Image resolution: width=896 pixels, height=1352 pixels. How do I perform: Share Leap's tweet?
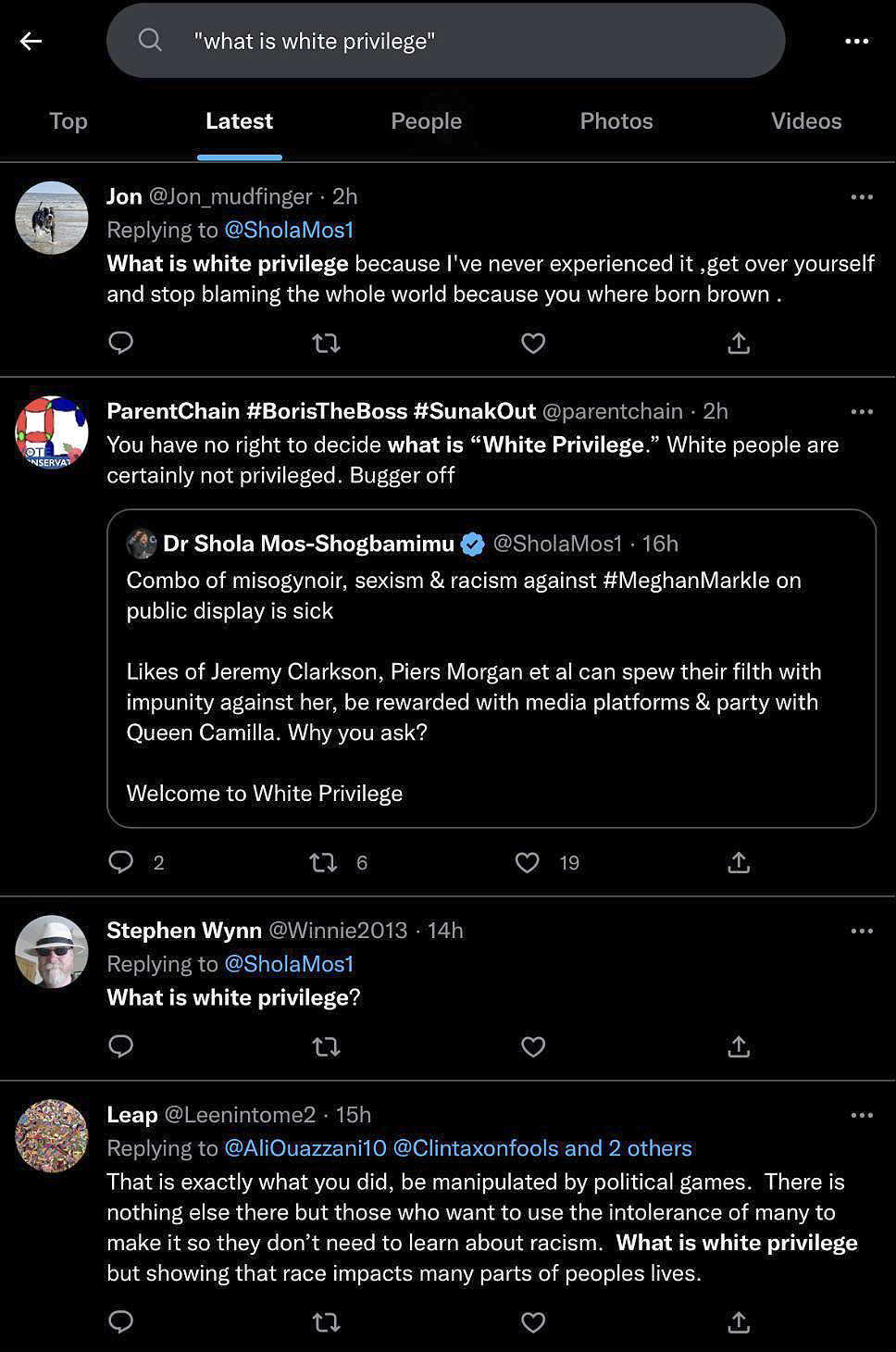pos(739,1322)
